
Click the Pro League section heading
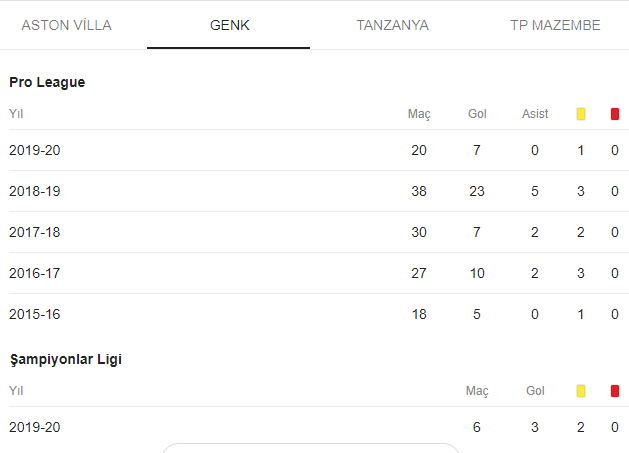47,82
